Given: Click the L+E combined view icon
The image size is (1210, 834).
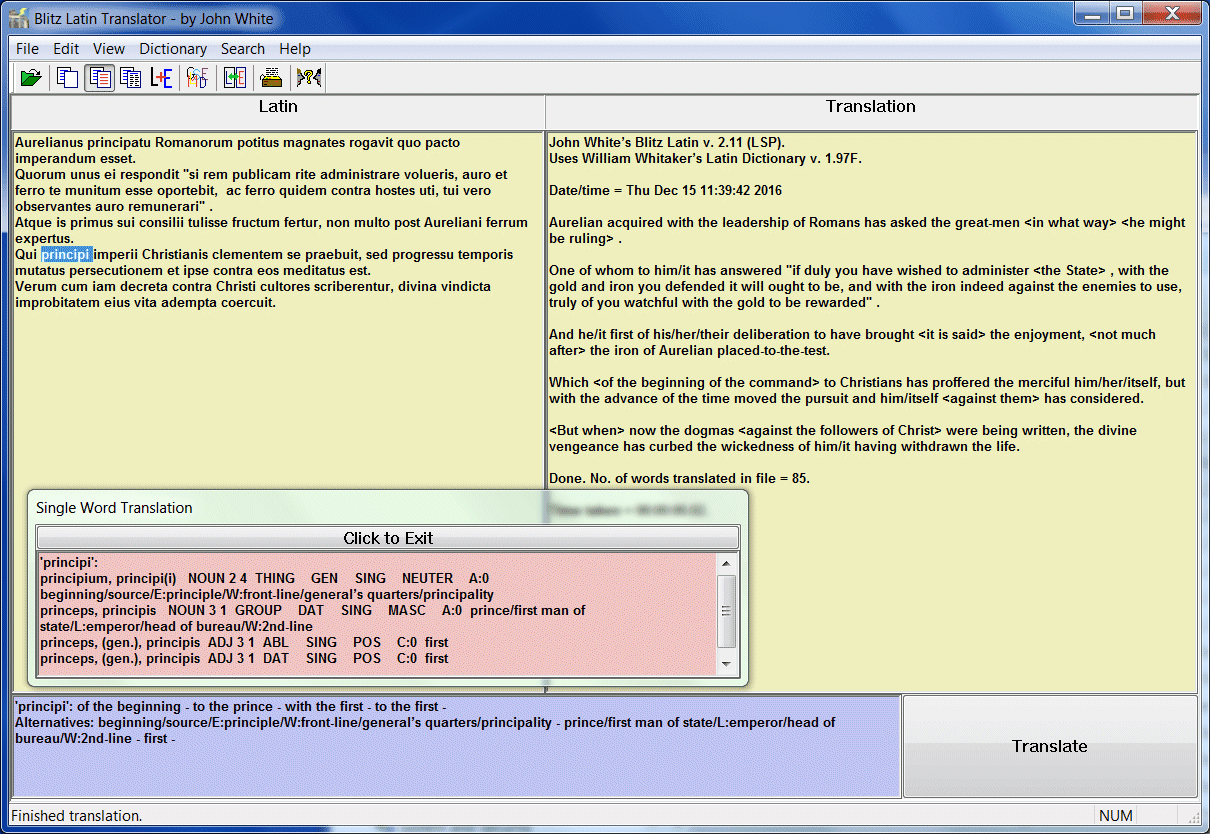Looking at the screenshot, I should (161, 77).
